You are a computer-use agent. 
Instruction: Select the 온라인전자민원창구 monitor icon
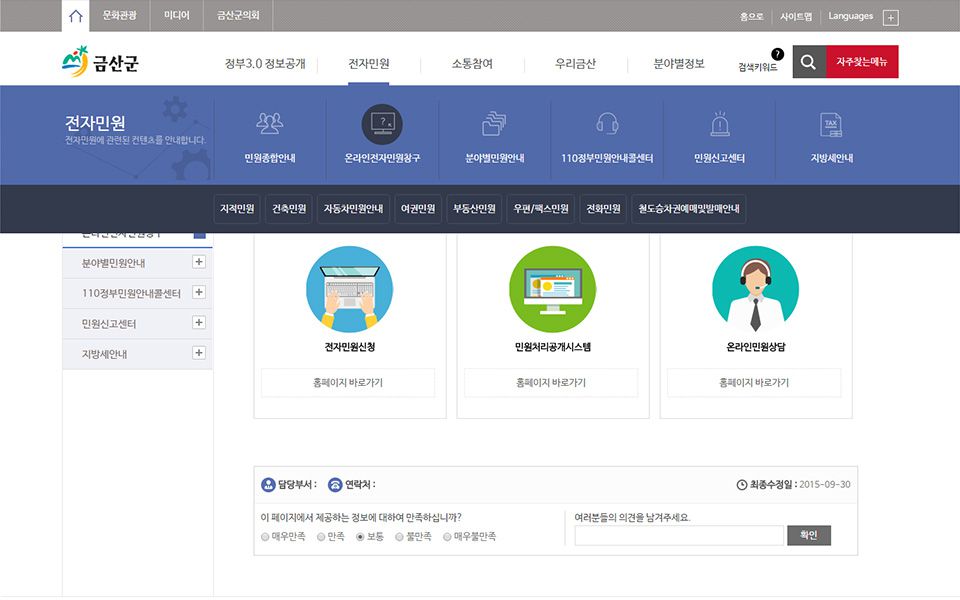(382, 124)
